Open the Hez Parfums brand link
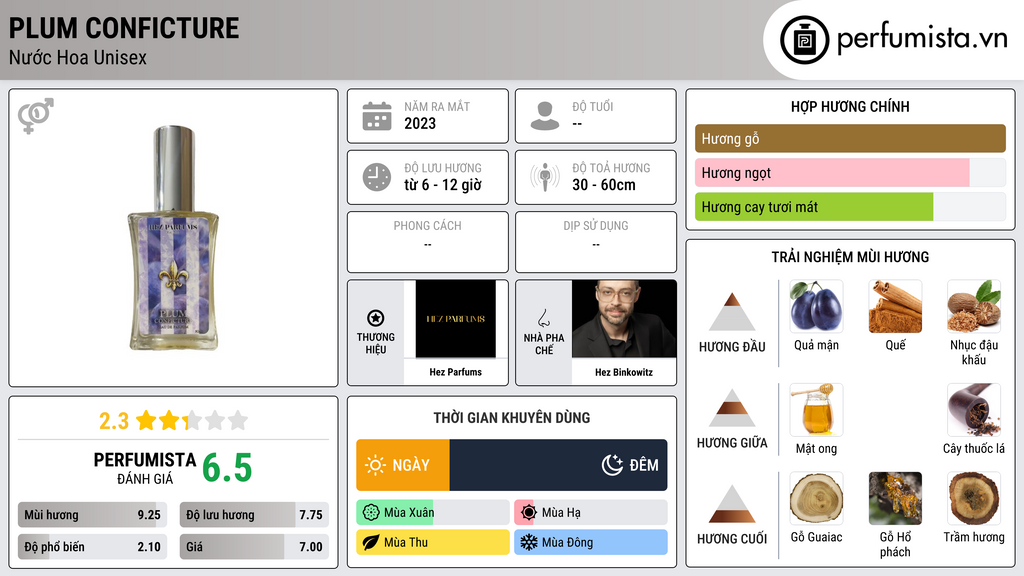This screenshot has height=576, width=1024. click(455, 372)
